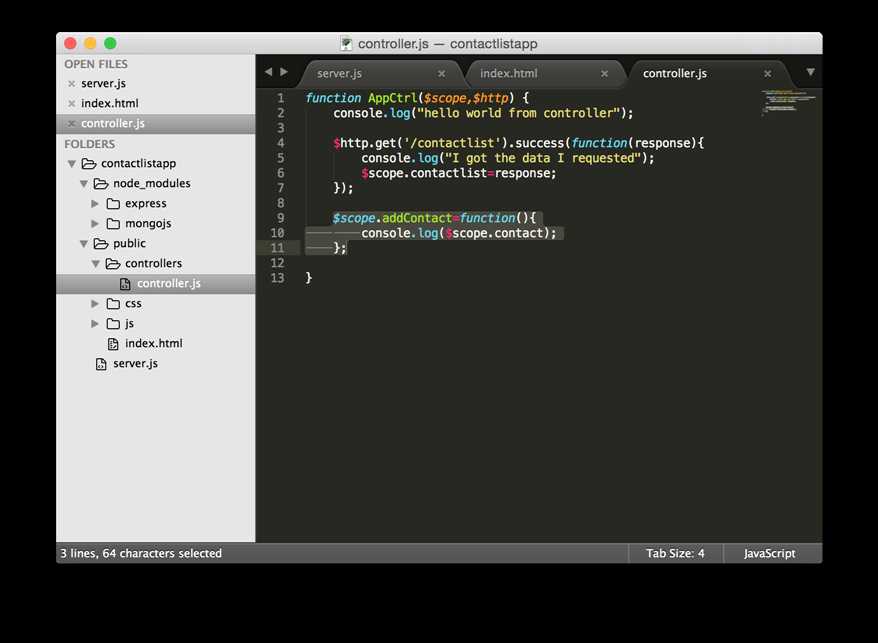
Task: Click line number 13 in the gutter
Action: tap(277, 278)
